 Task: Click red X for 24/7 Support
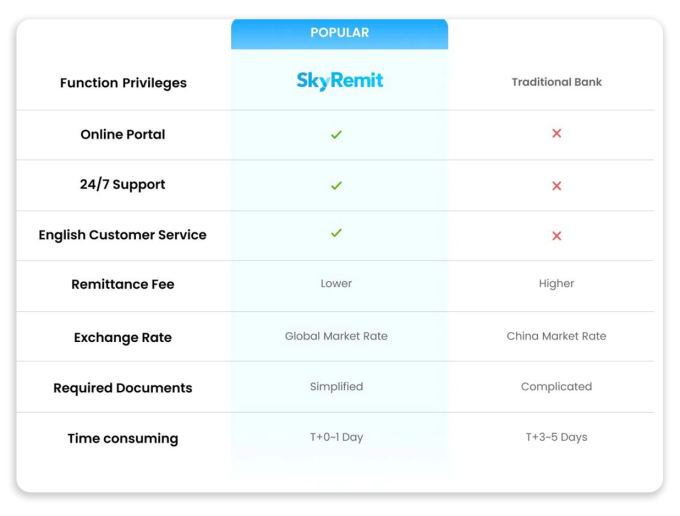[x=557, y=186]
